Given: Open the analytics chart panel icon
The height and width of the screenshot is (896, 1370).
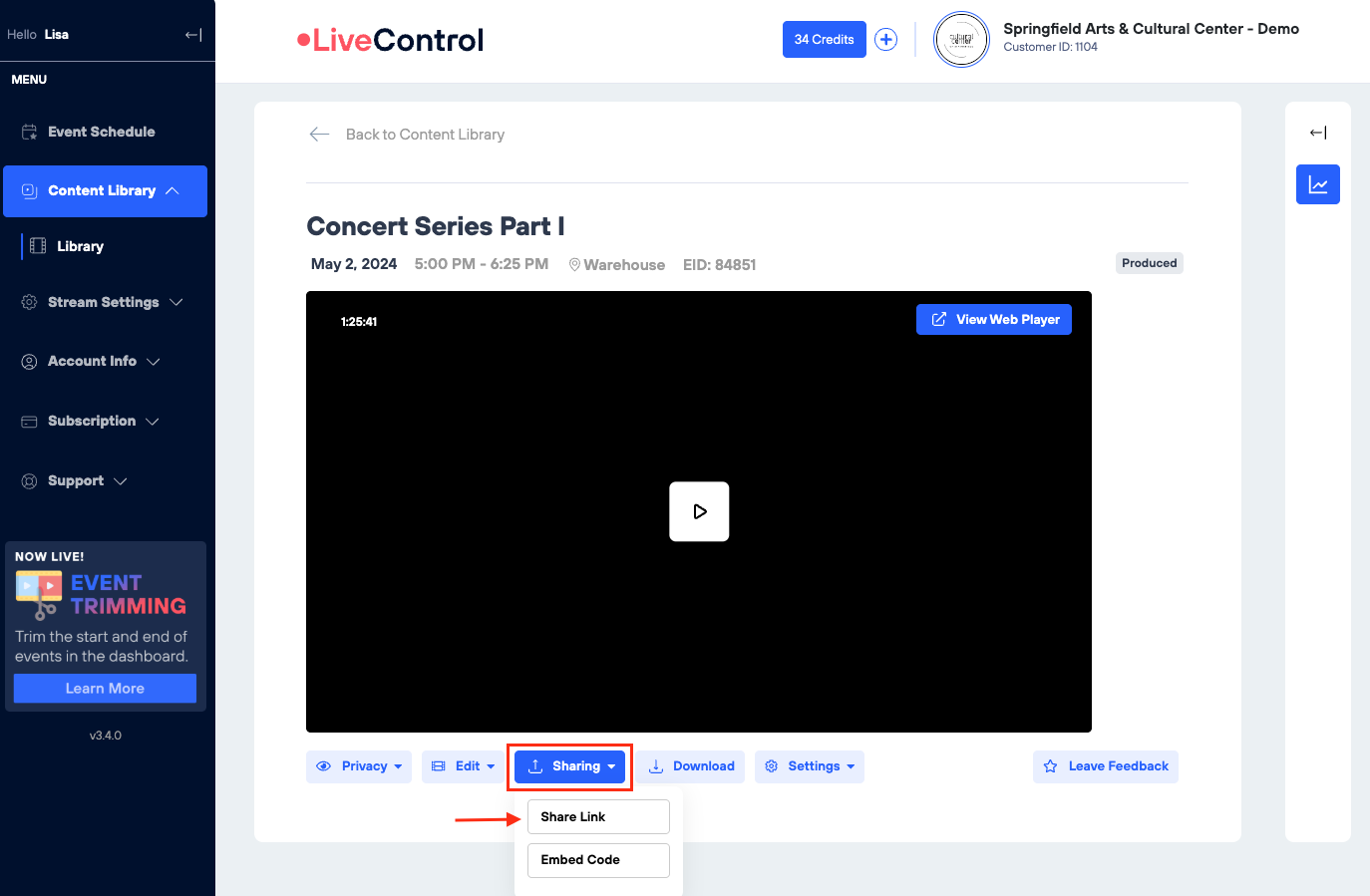Looking at the screenshot, I should click(x=1317, y=184).
